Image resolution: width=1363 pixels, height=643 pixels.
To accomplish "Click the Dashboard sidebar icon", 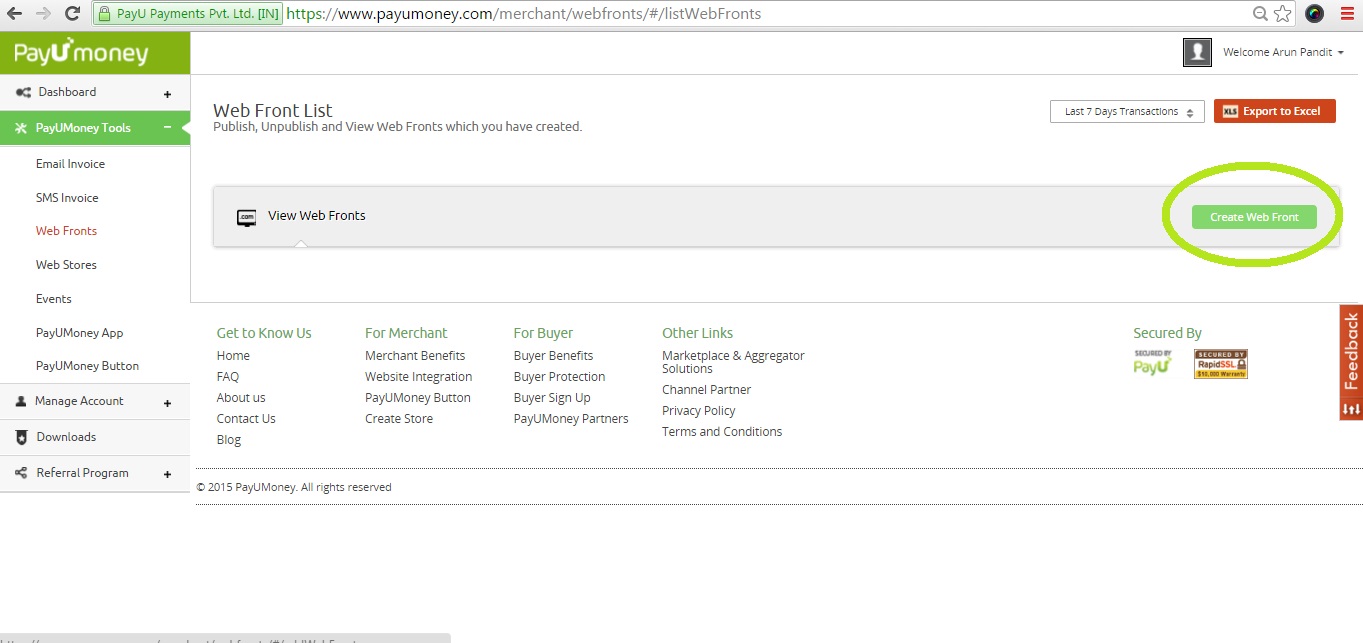I will tap(23, 93).
